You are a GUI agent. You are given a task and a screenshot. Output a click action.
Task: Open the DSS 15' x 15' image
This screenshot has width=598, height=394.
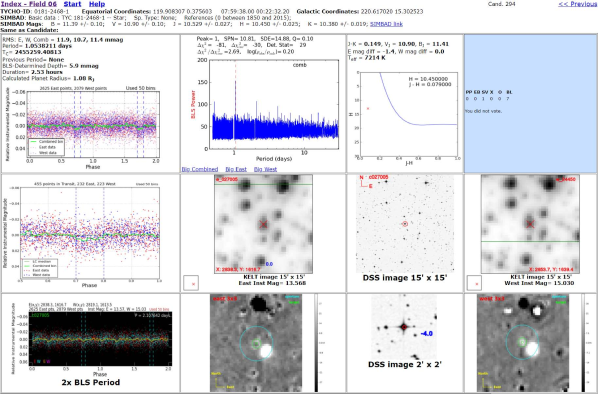click(x=405, y=224)
